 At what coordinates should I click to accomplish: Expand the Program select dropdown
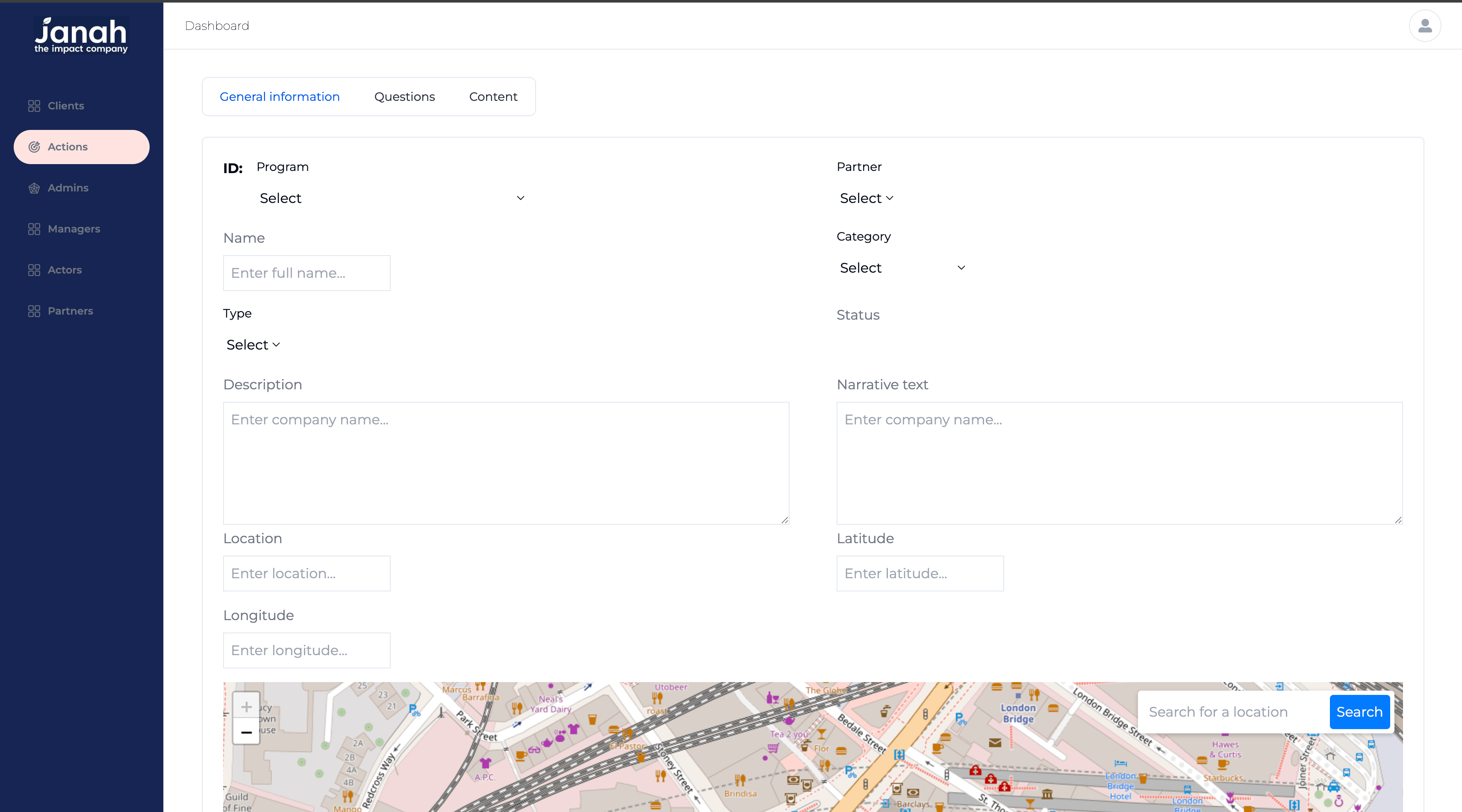click(392, 198)
